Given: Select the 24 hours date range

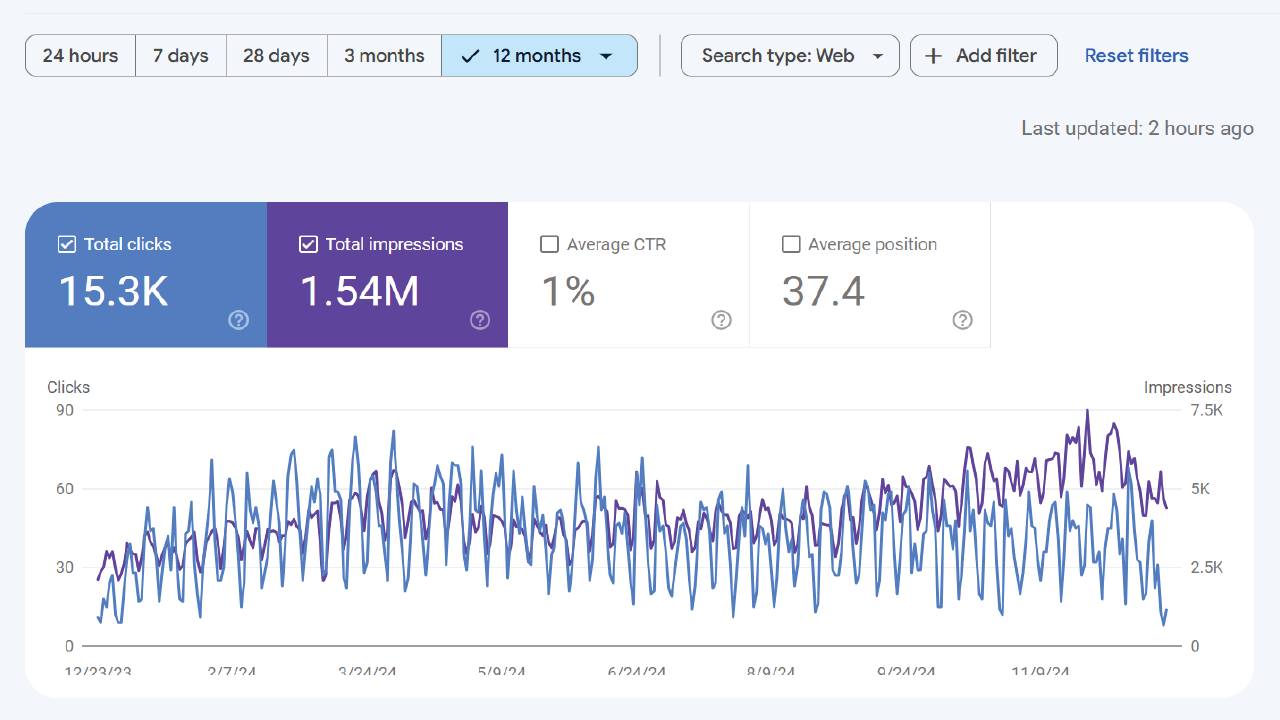Looking at the screenshot, I should [x=80, y=56].
